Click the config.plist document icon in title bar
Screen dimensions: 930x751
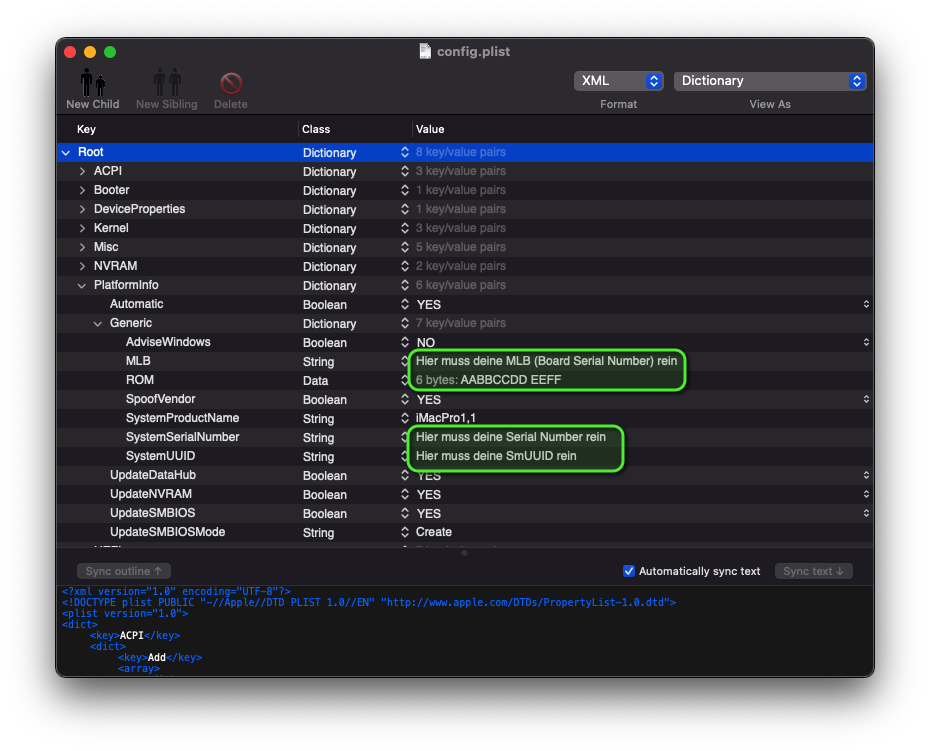click(x=425, y=52)
